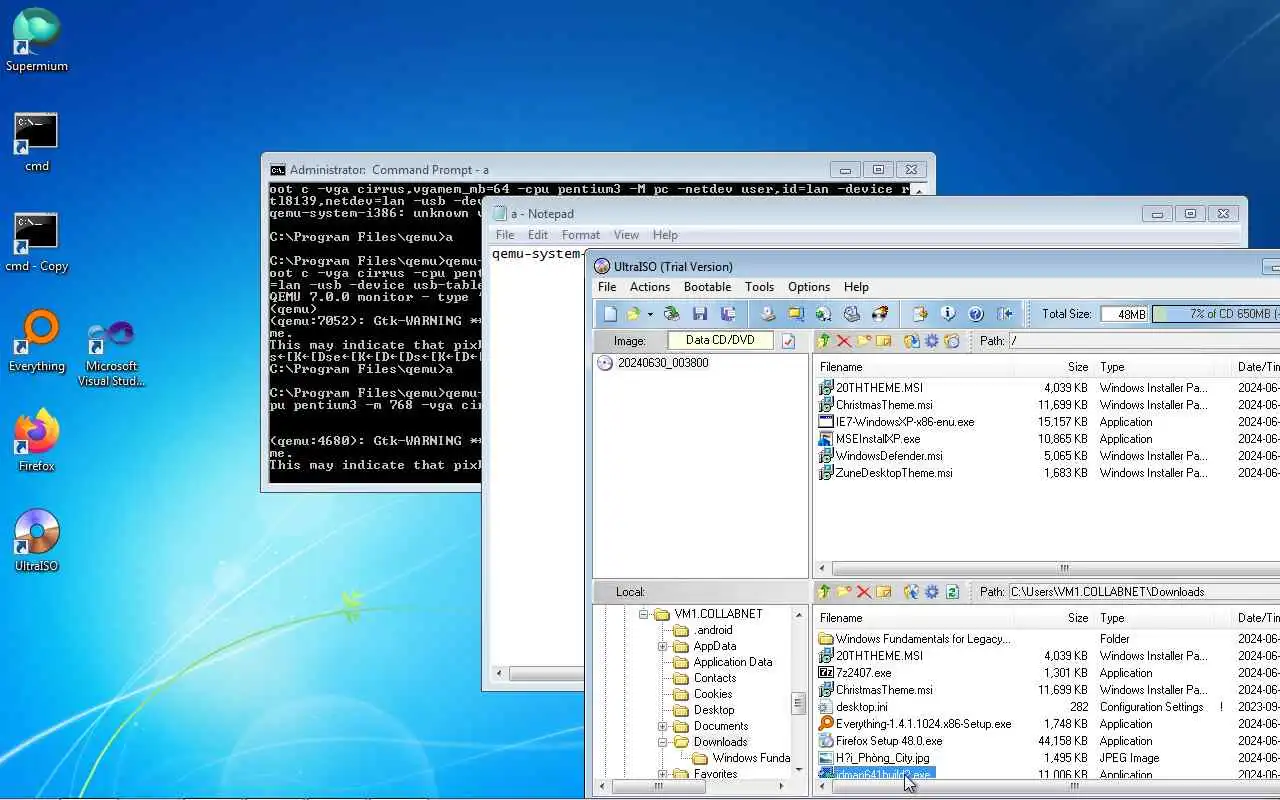Click the Exit icon at toolbar end
The width and height of the screenshot is (1280, 800).
[1005, 314]
